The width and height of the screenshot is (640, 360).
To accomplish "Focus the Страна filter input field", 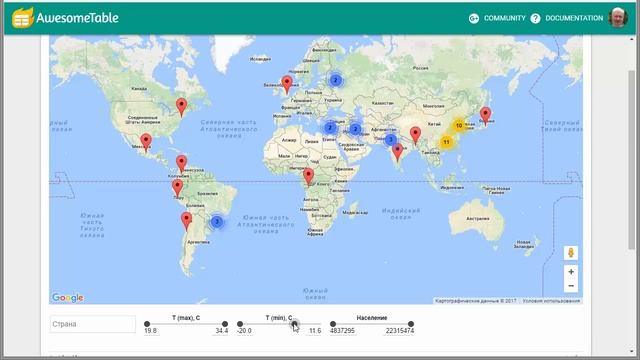I will pos(93,324).
